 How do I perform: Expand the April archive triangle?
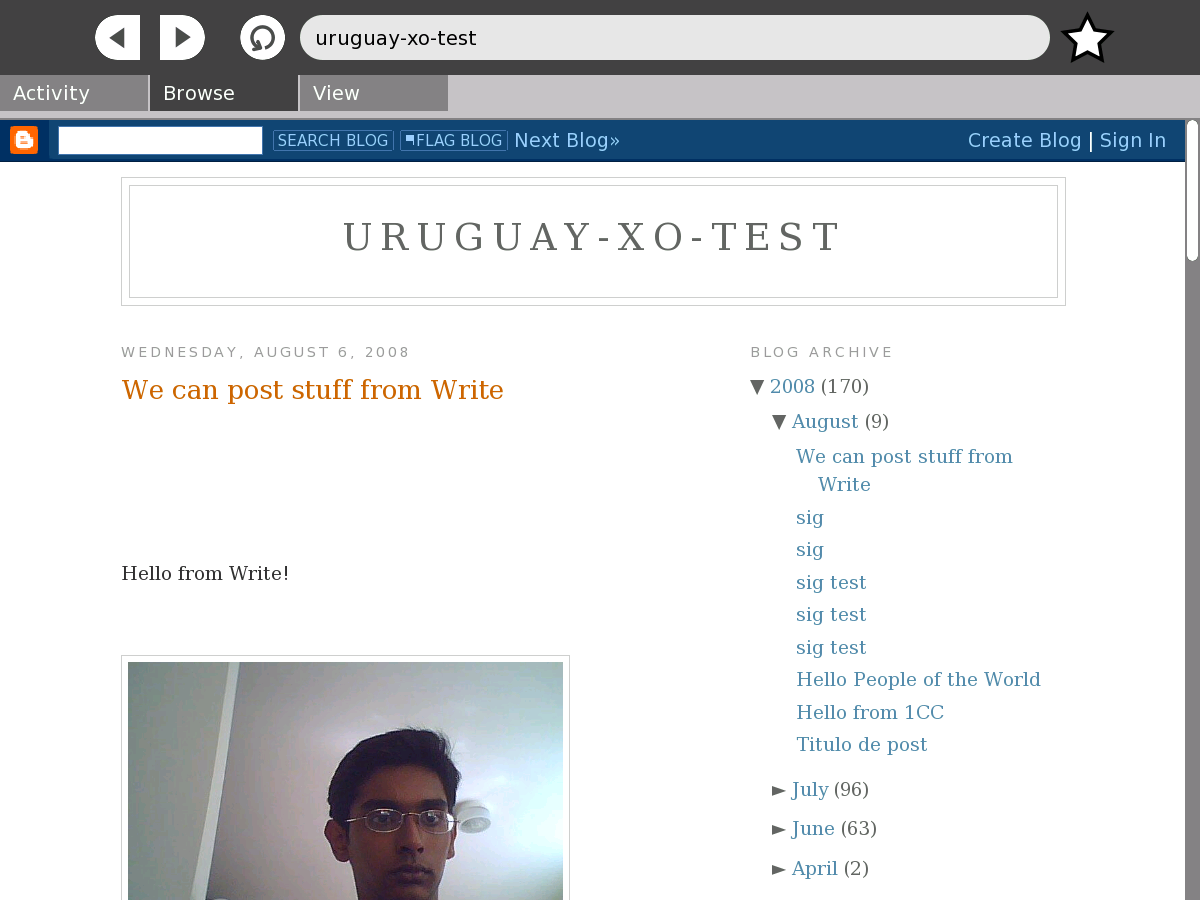(x=779, y=869)
